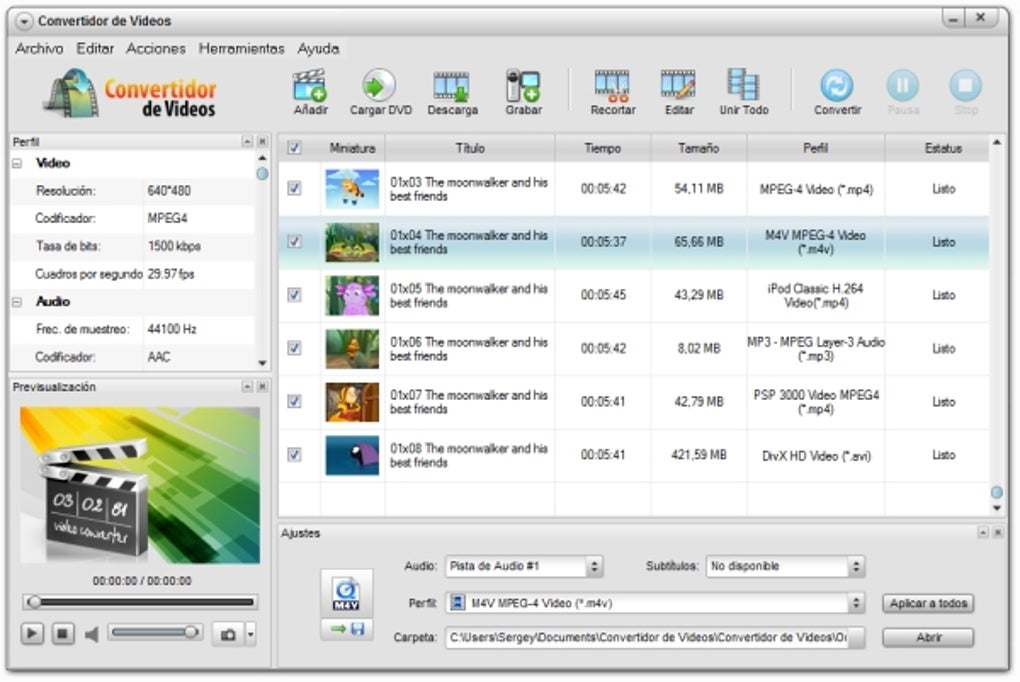
Task: Uncheck the 01x03 moonwalker video checkbox
Action: click(x=294, y=189)
